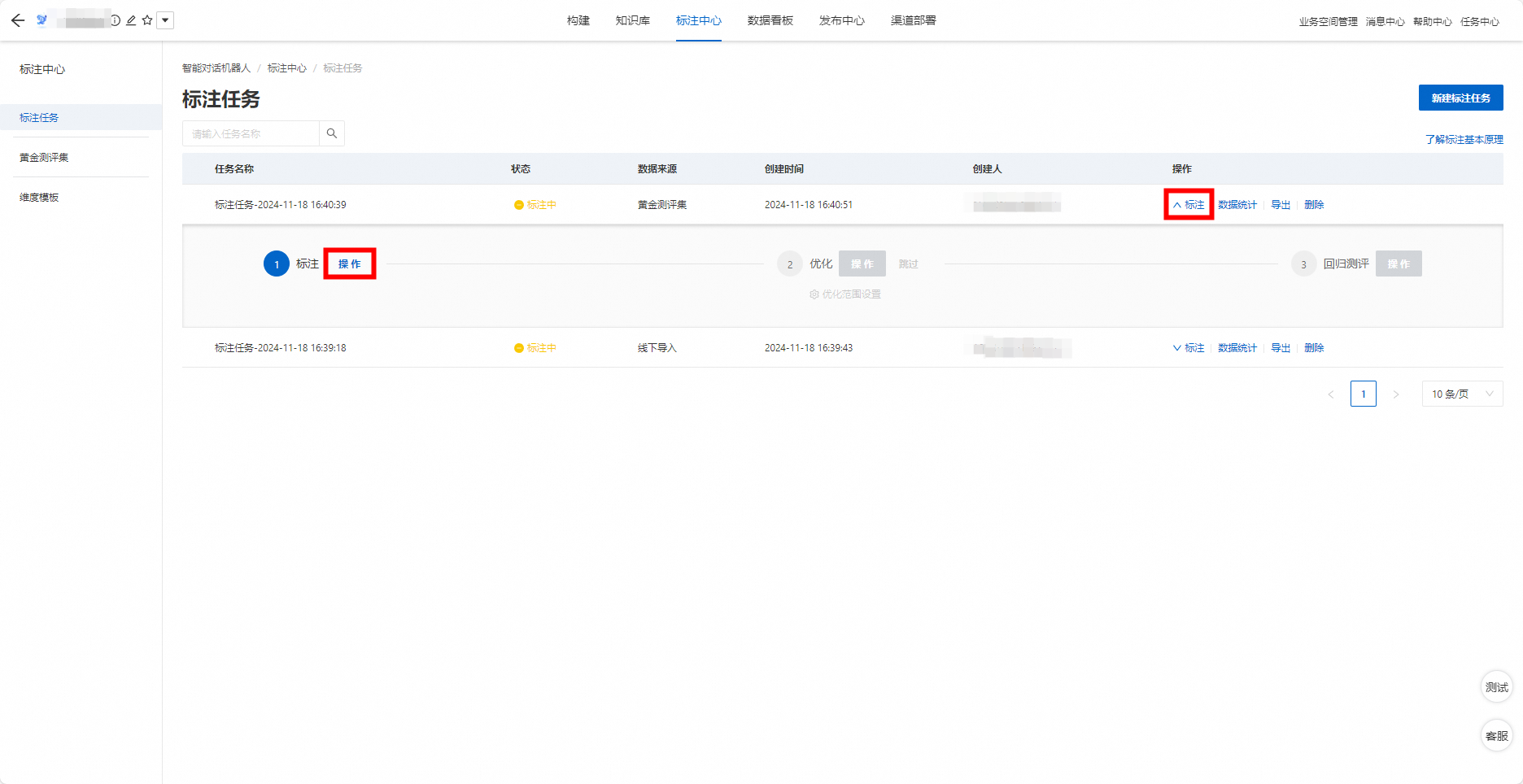This screenshot has height=784, width=1523.
Task: Open 消息中心 in the header
Action: click(x=1386, y=22)
